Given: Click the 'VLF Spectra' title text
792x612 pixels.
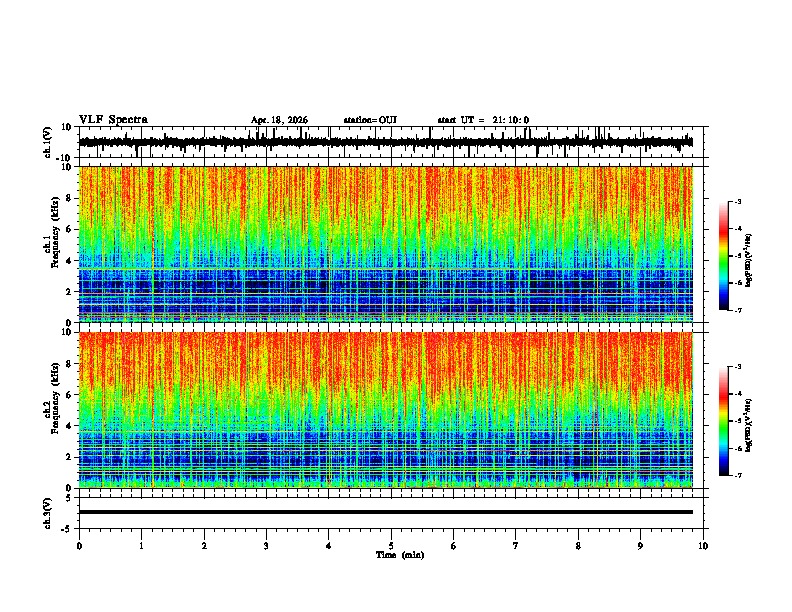Looking at the screenshot, I should pyautogui.click(x=113, y=119).
